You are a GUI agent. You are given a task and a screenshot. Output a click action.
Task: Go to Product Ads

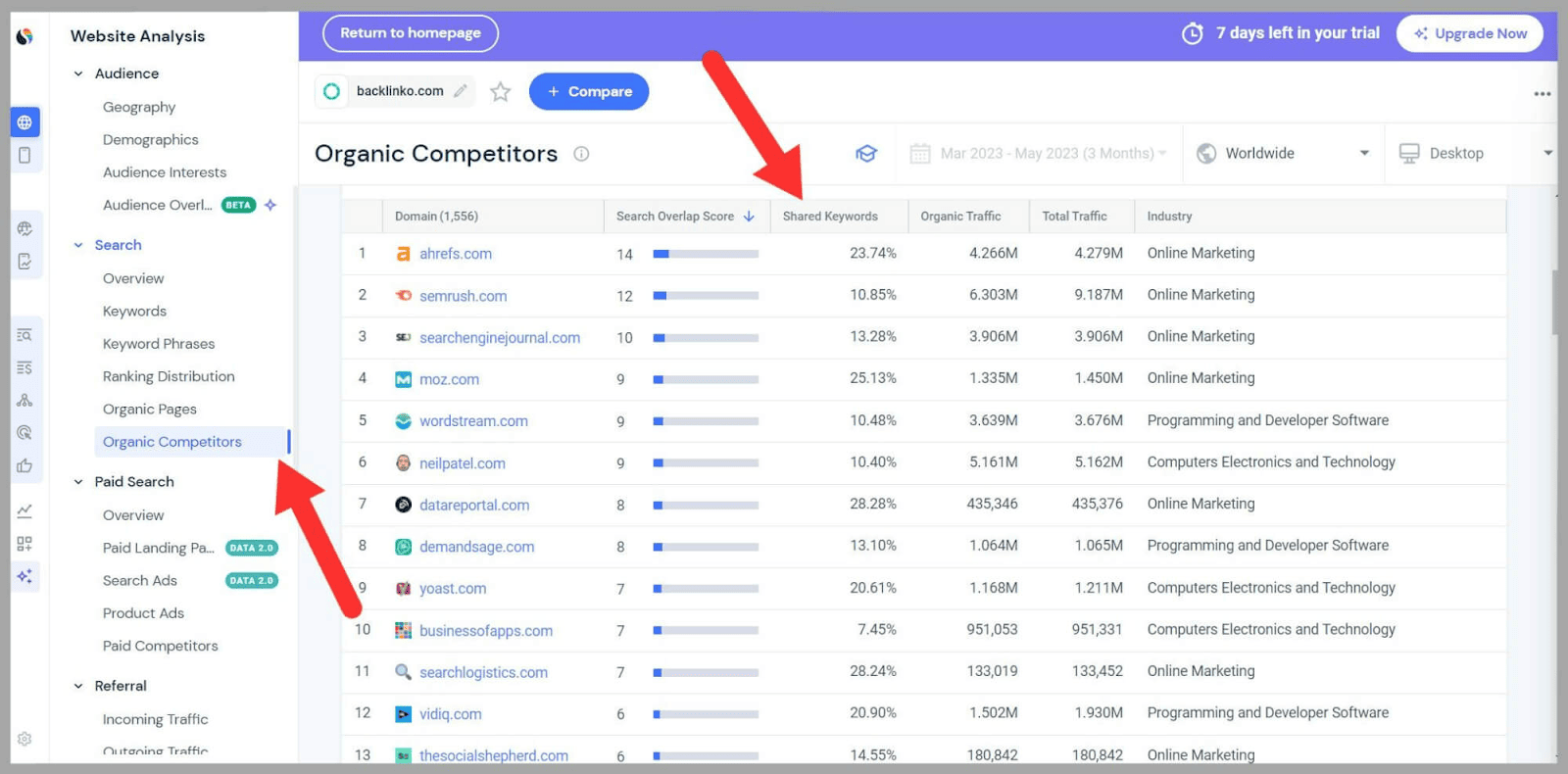(143, 613)
